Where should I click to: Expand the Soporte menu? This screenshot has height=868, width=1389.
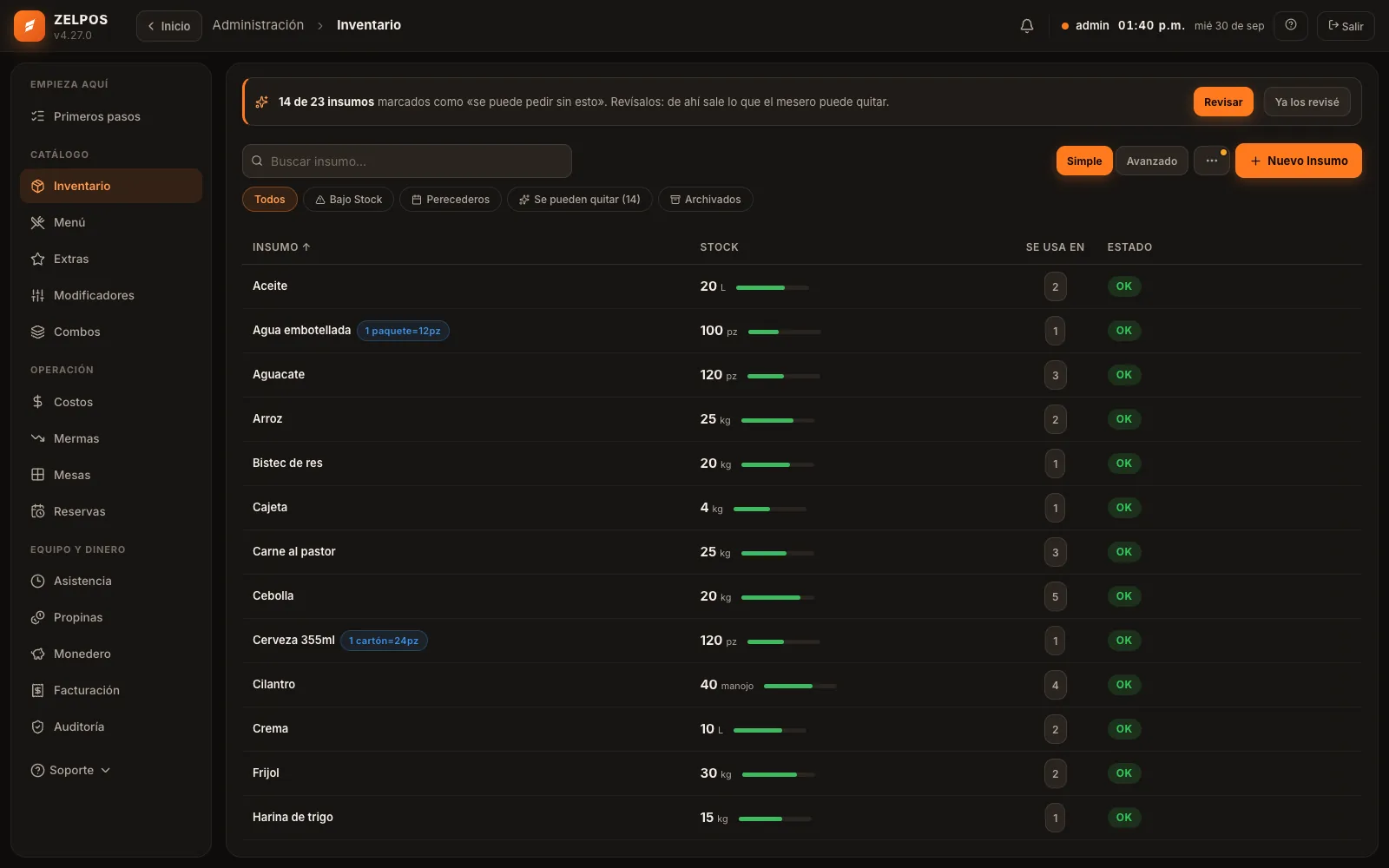(x=71, y=770)
